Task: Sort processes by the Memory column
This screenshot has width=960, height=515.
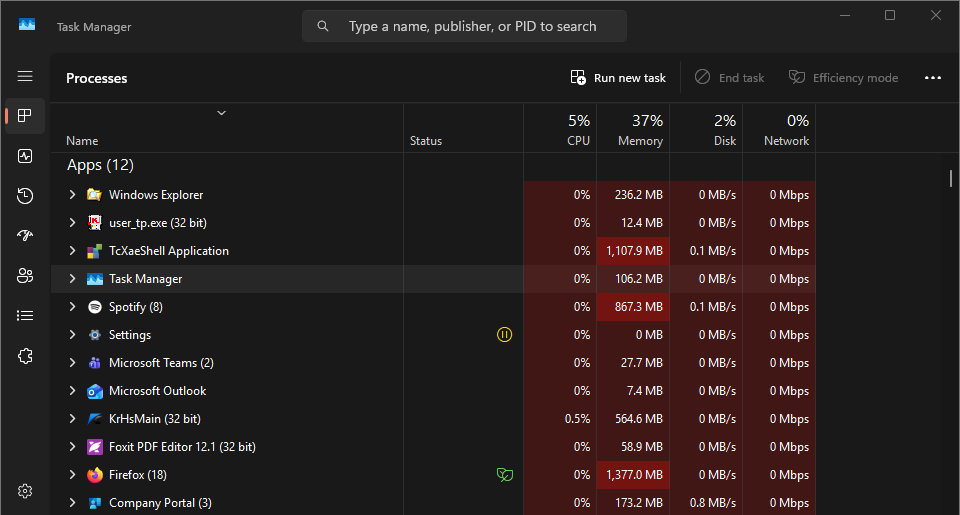Action: pos(633,129)
